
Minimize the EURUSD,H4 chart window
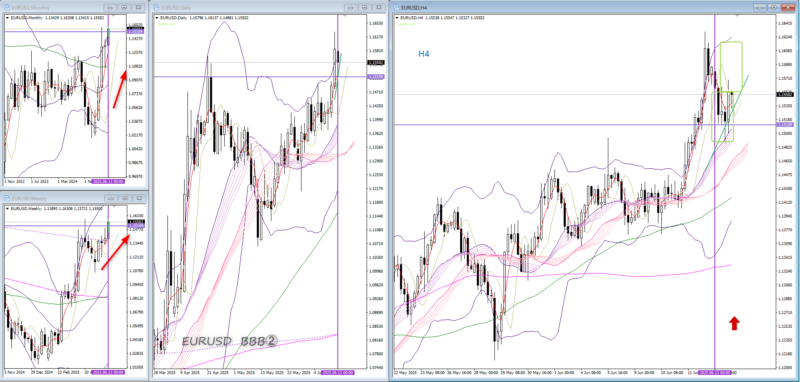tap(759, 8)
